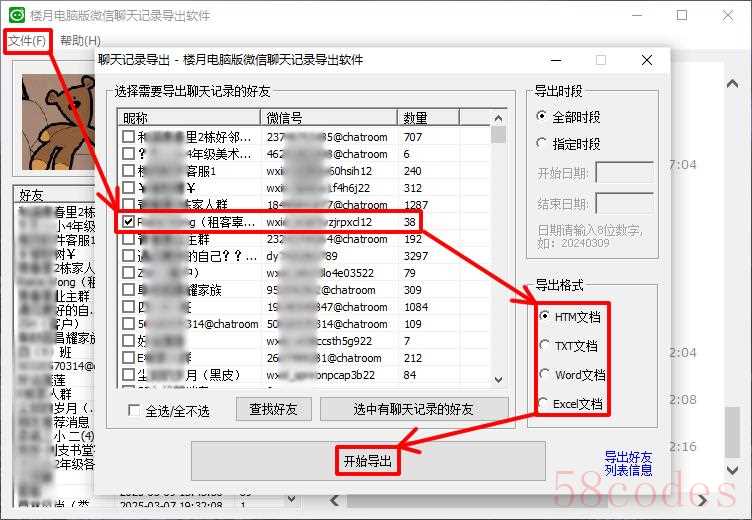Check the friend row with count 707
Viewport: 752px width, 520px height.
pos(128,137)
